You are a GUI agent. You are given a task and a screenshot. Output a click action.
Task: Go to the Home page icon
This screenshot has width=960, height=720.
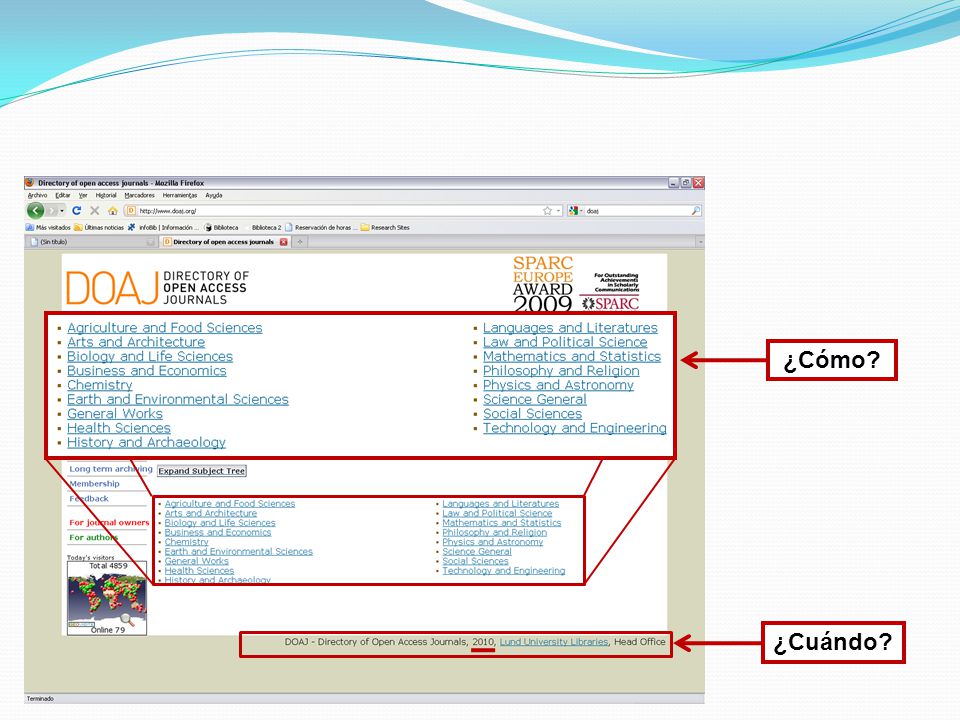pos(113,211)
